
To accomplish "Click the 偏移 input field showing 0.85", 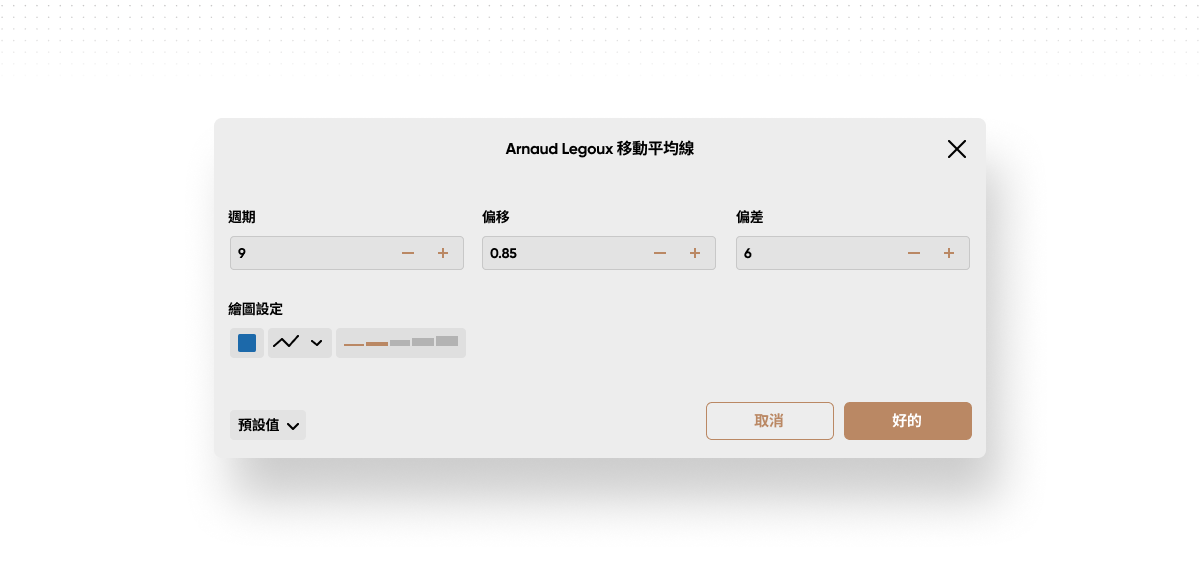I will [x=562, y=253].
